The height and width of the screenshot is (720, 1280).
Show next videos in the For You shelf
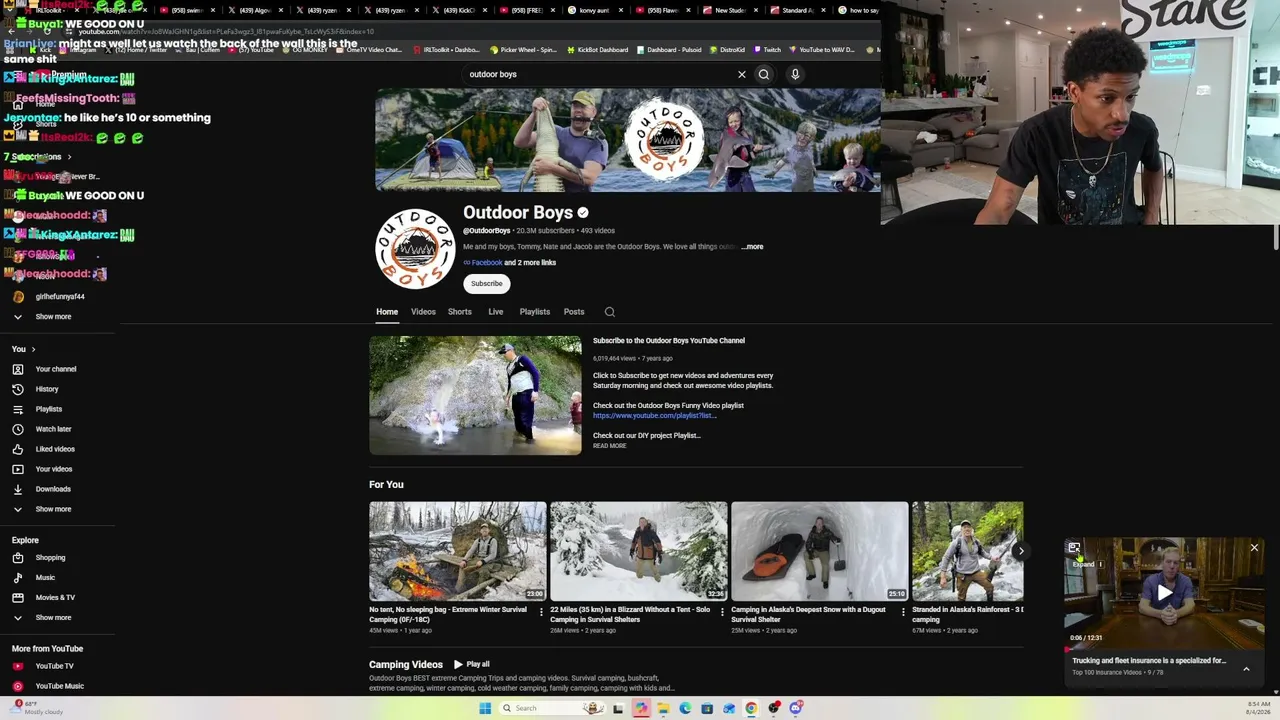pos(1020,551)
